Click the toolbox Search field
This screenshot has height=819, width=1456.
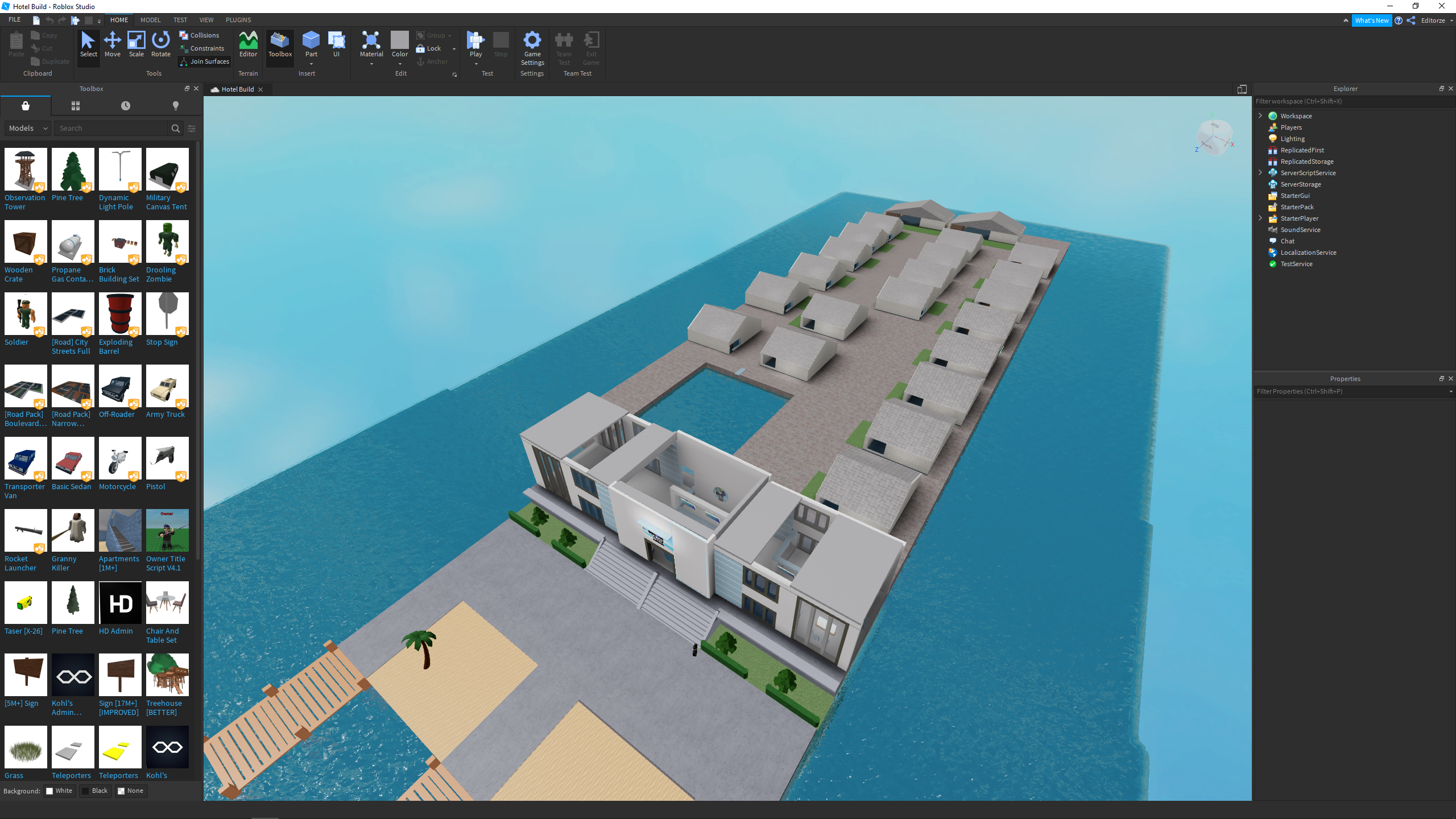(x=111, y=128)
